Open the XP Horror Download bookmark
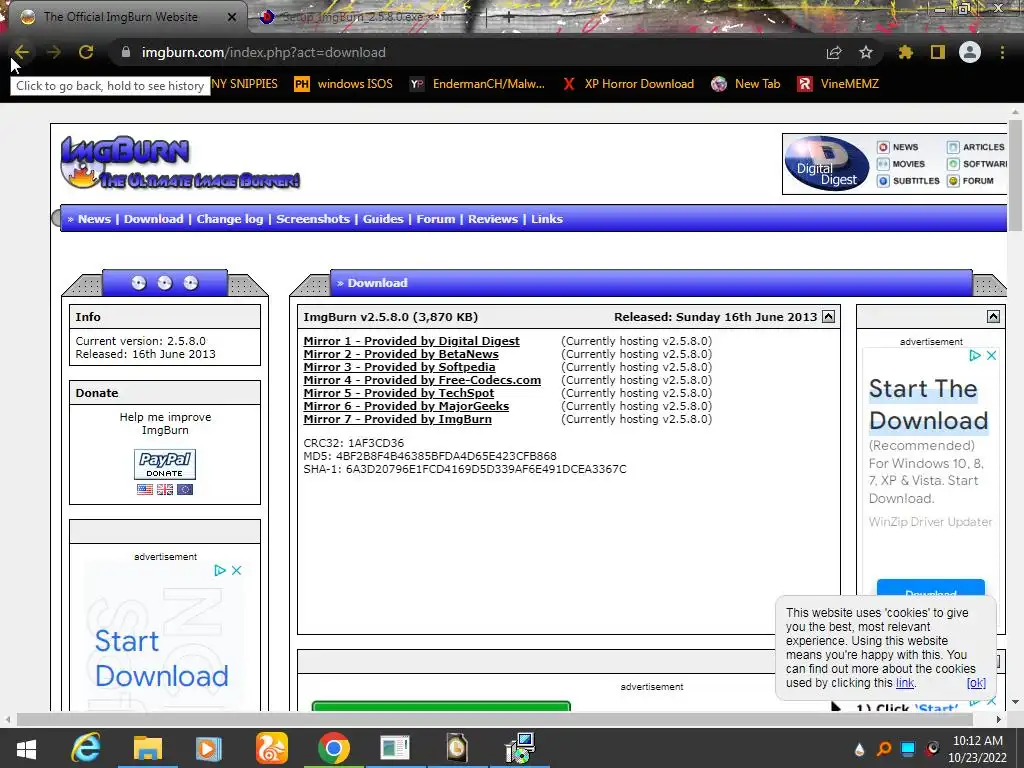Viewport: 1024px width, 768px height. [x=628, y=84]
